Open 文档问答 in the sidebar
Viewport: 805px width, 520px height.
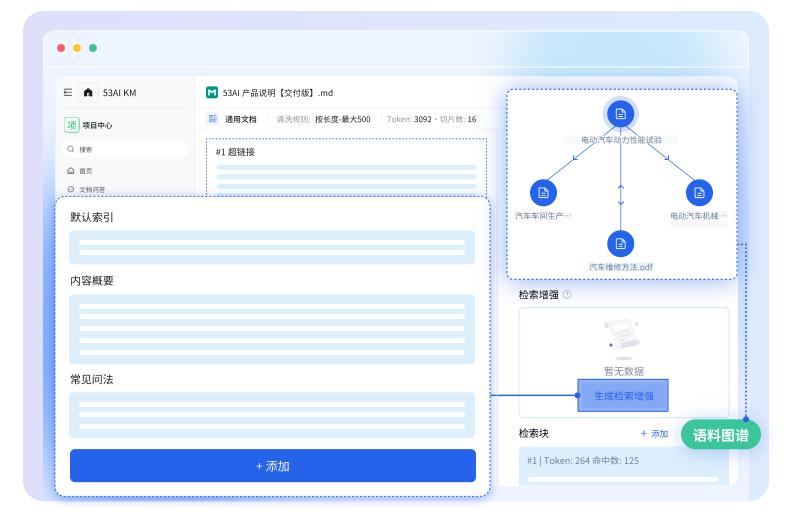pyautogui.click(x=92, y=189)
